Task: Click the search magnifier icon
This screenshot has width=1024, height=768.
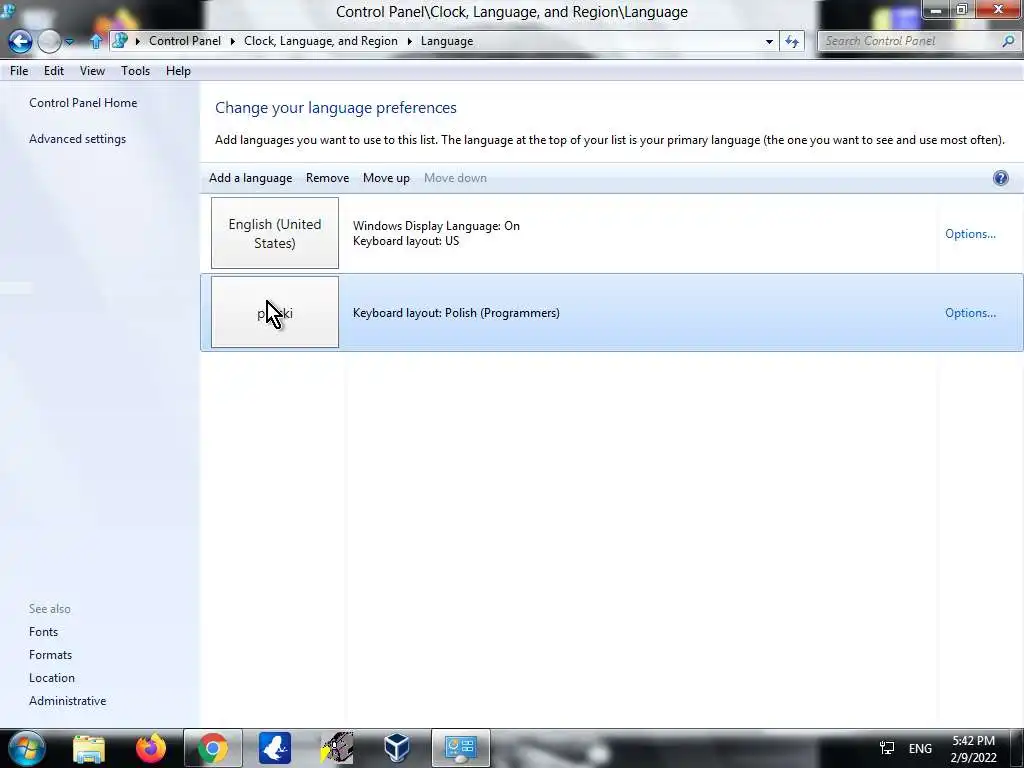Action: click(1008, 41)
